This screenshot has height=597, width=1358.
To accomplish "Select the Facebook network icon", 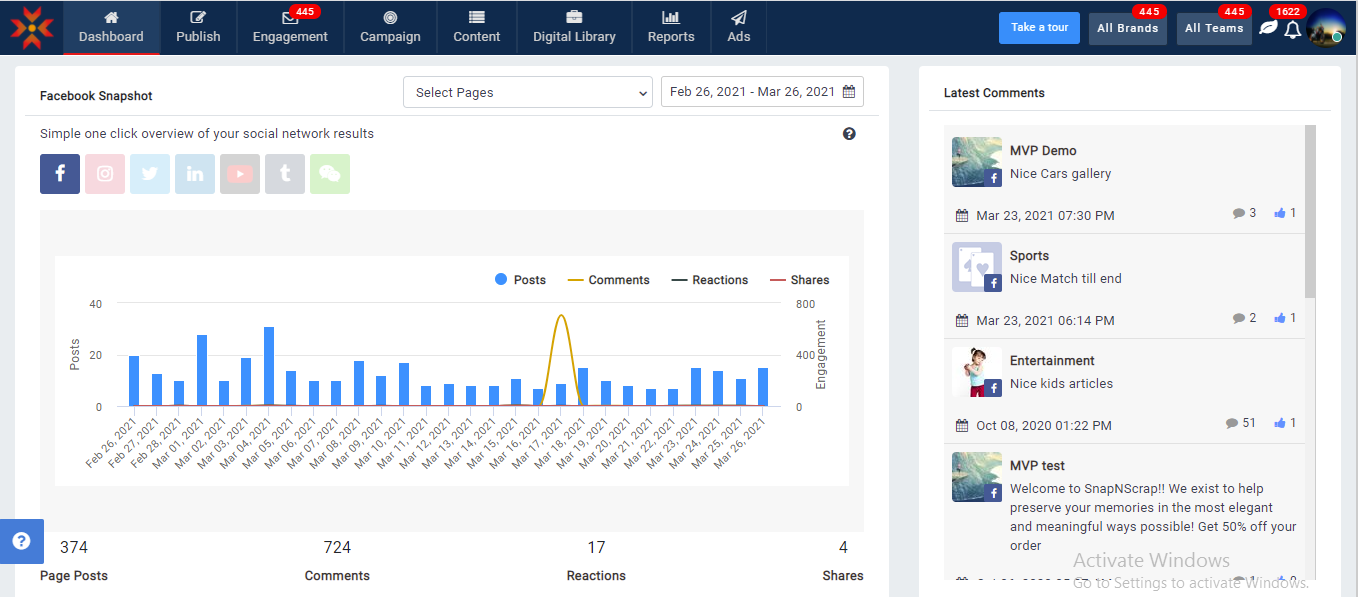I will 60,174.
